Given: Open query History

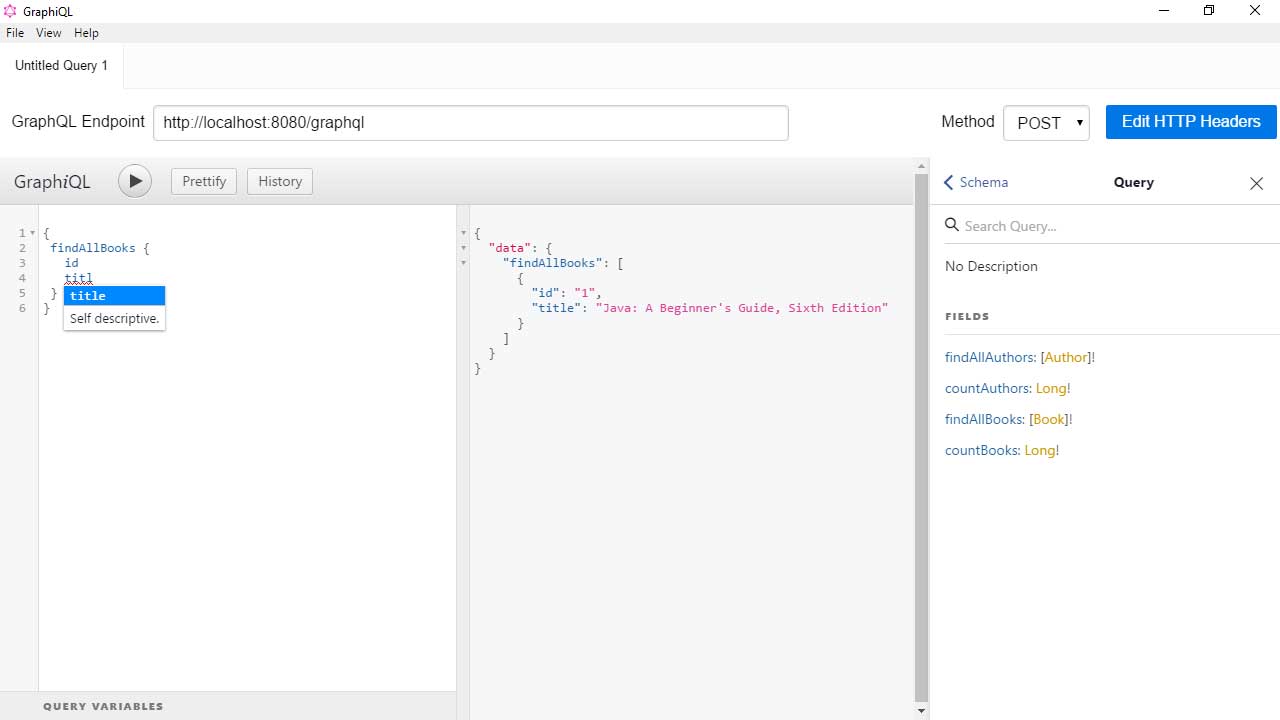Looking at the screenshot, I should coord(280,181).
